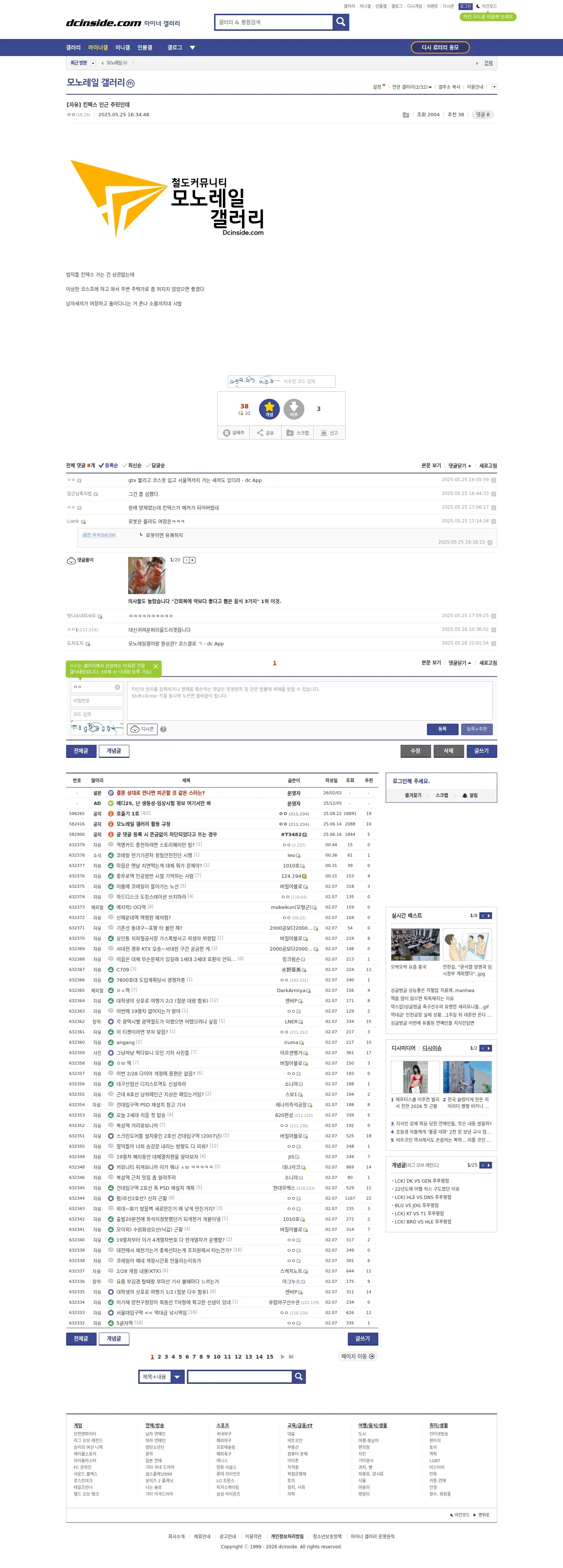Submit comment with the 등록 button
563x1568 pixels.
pos(442,728)
